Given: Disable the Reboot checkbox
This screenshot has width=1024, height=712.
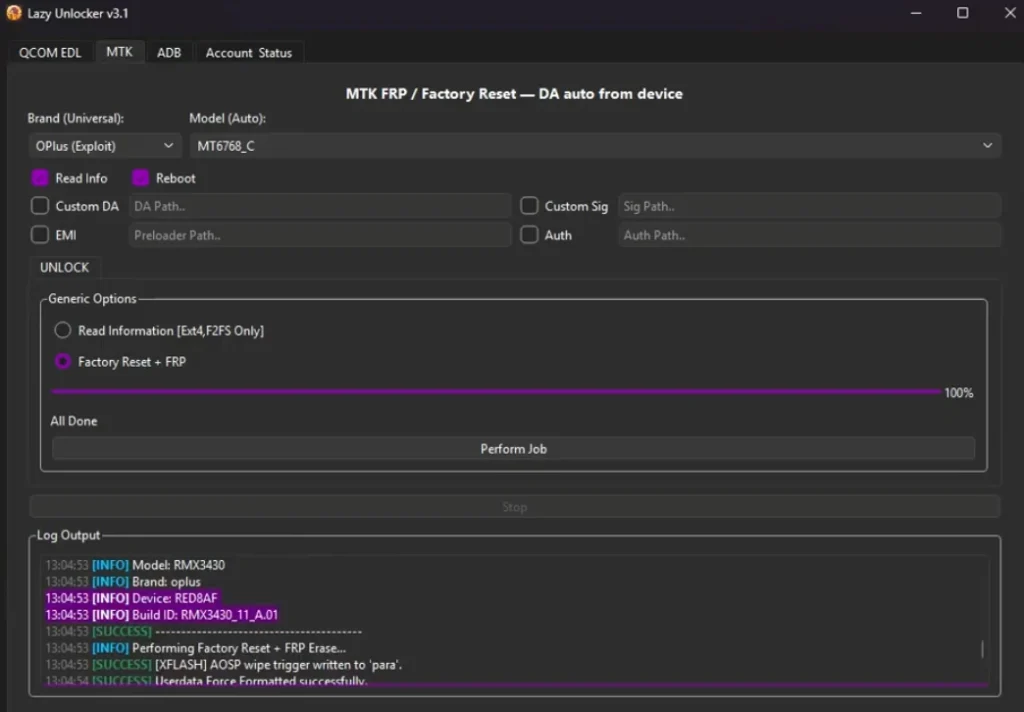Looking at the screenshot, I should pyautogui.click(x=140, y=178).
